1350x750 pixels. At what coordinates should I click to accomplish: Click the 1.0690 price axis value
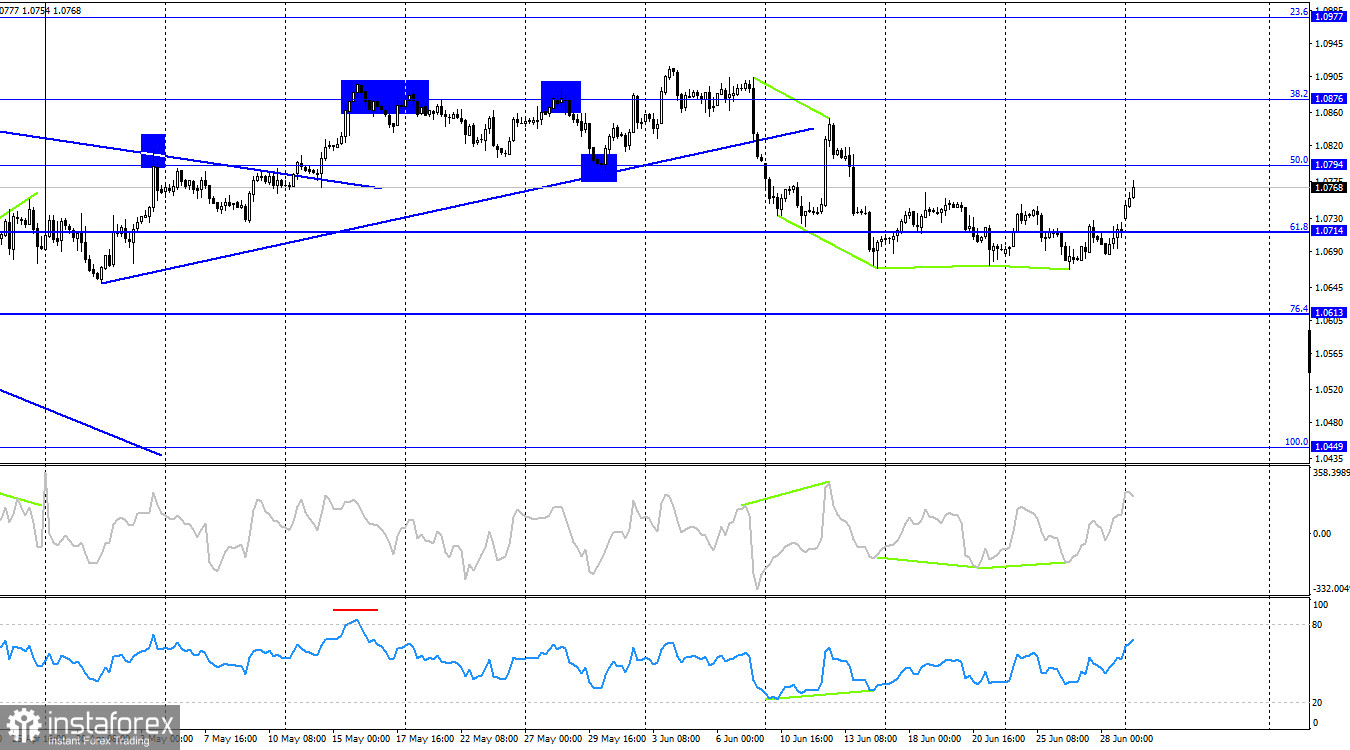(x=1329, y=251)
